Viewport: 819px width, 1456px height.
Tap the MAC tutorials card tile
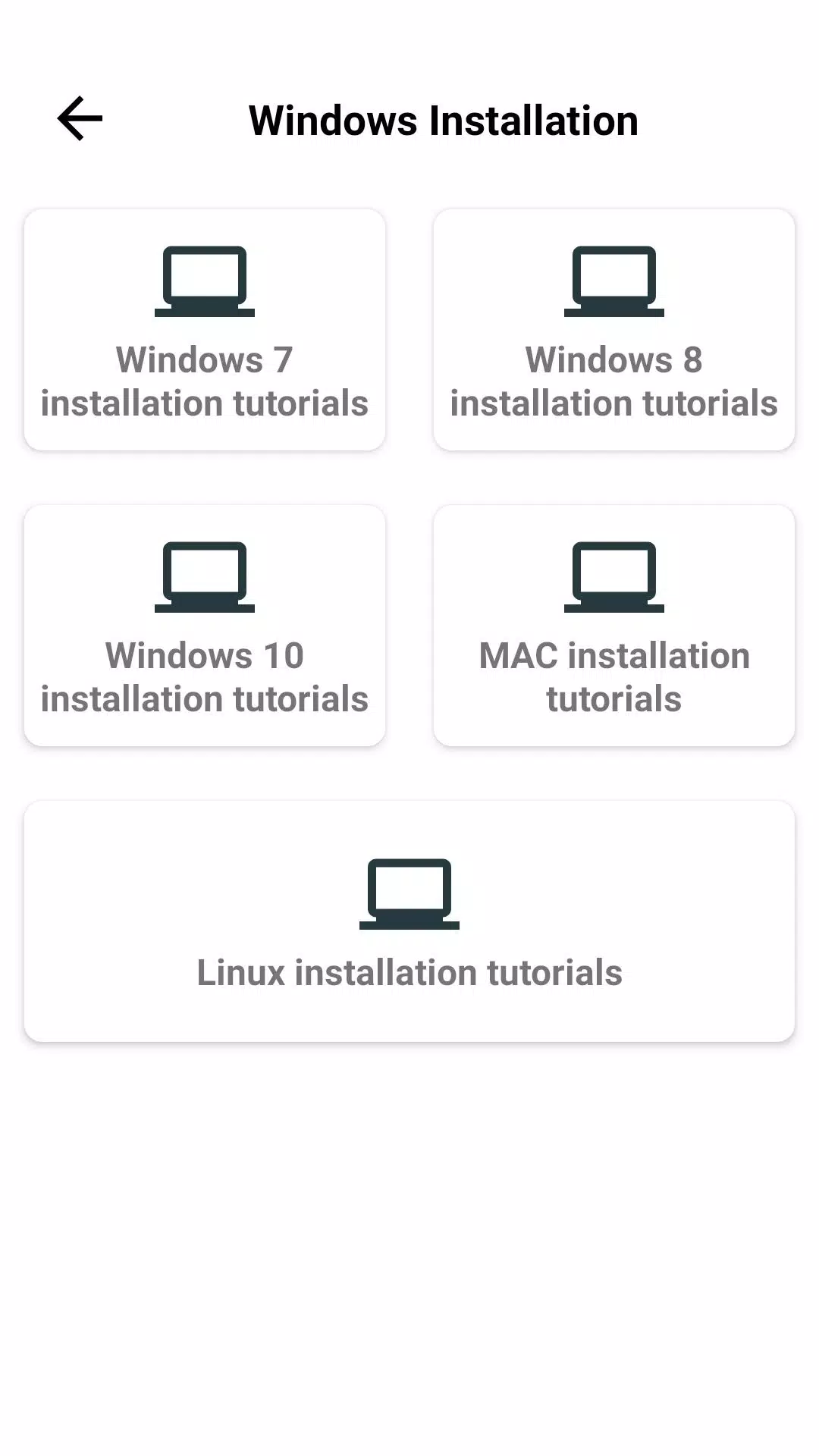(614, 626)
